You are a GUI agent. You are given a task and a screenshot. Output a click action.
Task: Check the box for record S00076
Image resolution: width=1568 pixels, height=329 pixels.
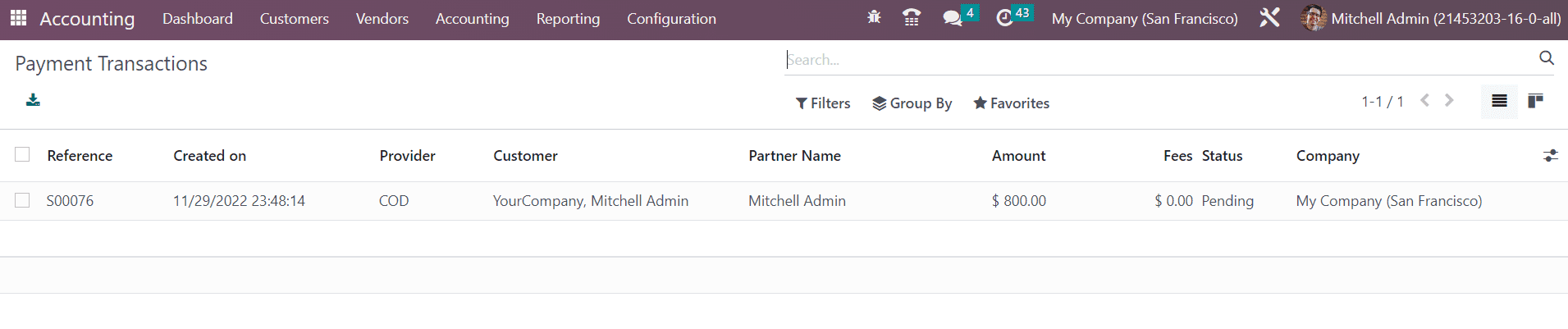[x=22, y=200]
